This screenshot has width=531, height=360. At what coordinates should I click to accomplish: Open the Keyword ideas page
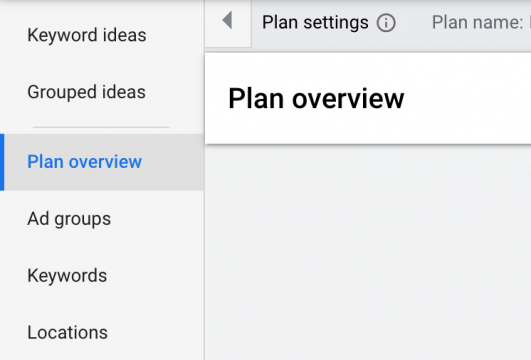coord(87,35)
